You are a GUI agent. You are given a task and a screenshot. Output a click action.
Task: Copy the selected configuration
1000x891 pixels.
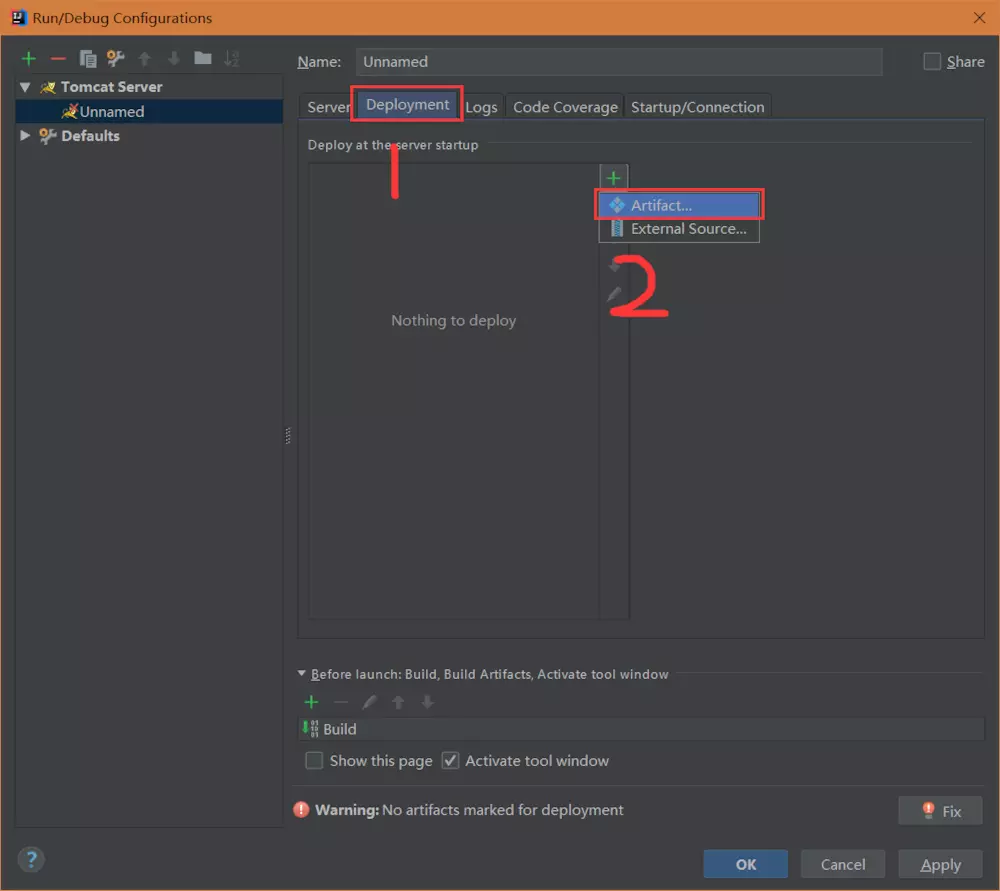coord(86,58)
